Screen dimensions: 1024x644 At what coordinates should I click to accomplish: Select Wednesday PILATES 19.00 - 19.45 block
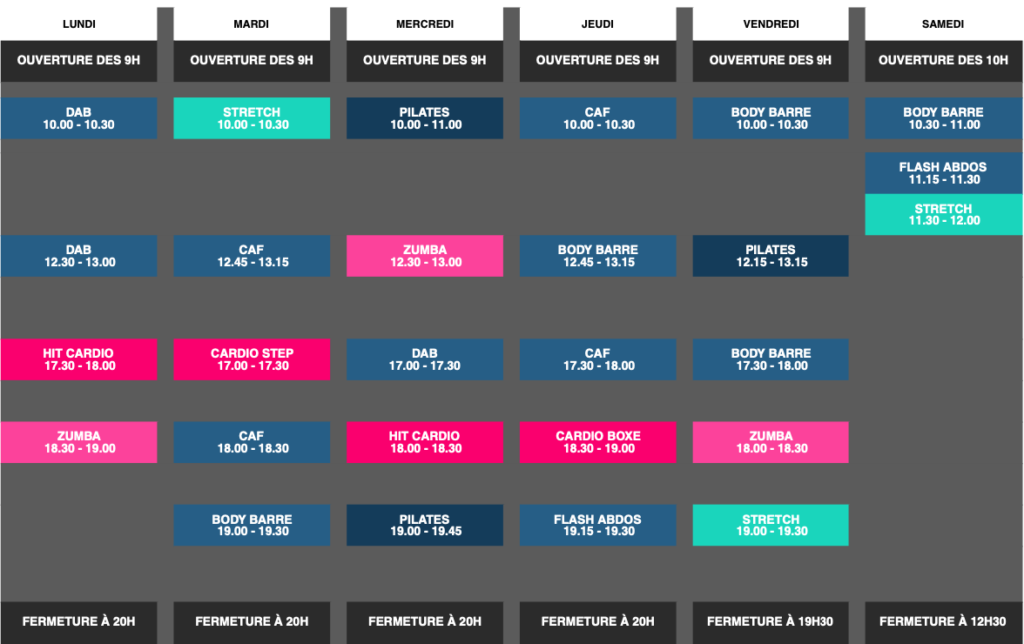tap(424, 525)
